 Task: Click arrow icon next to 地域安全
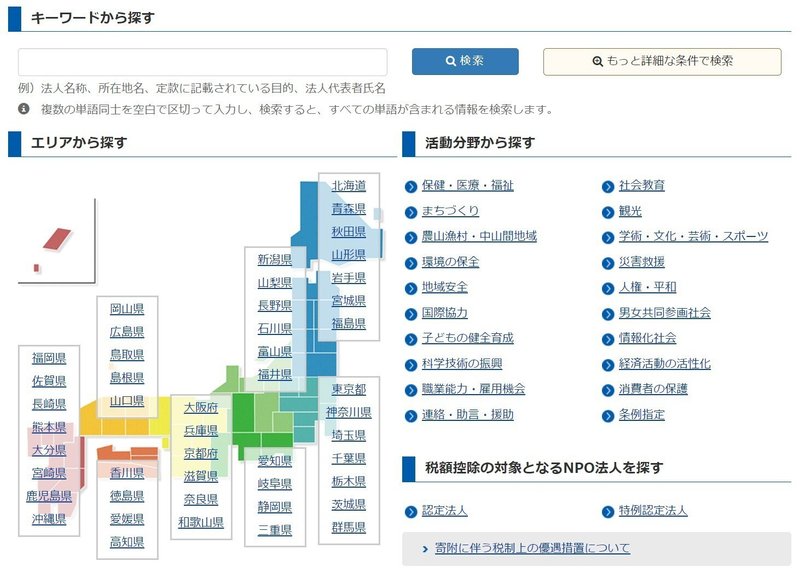tap(411, 289)
